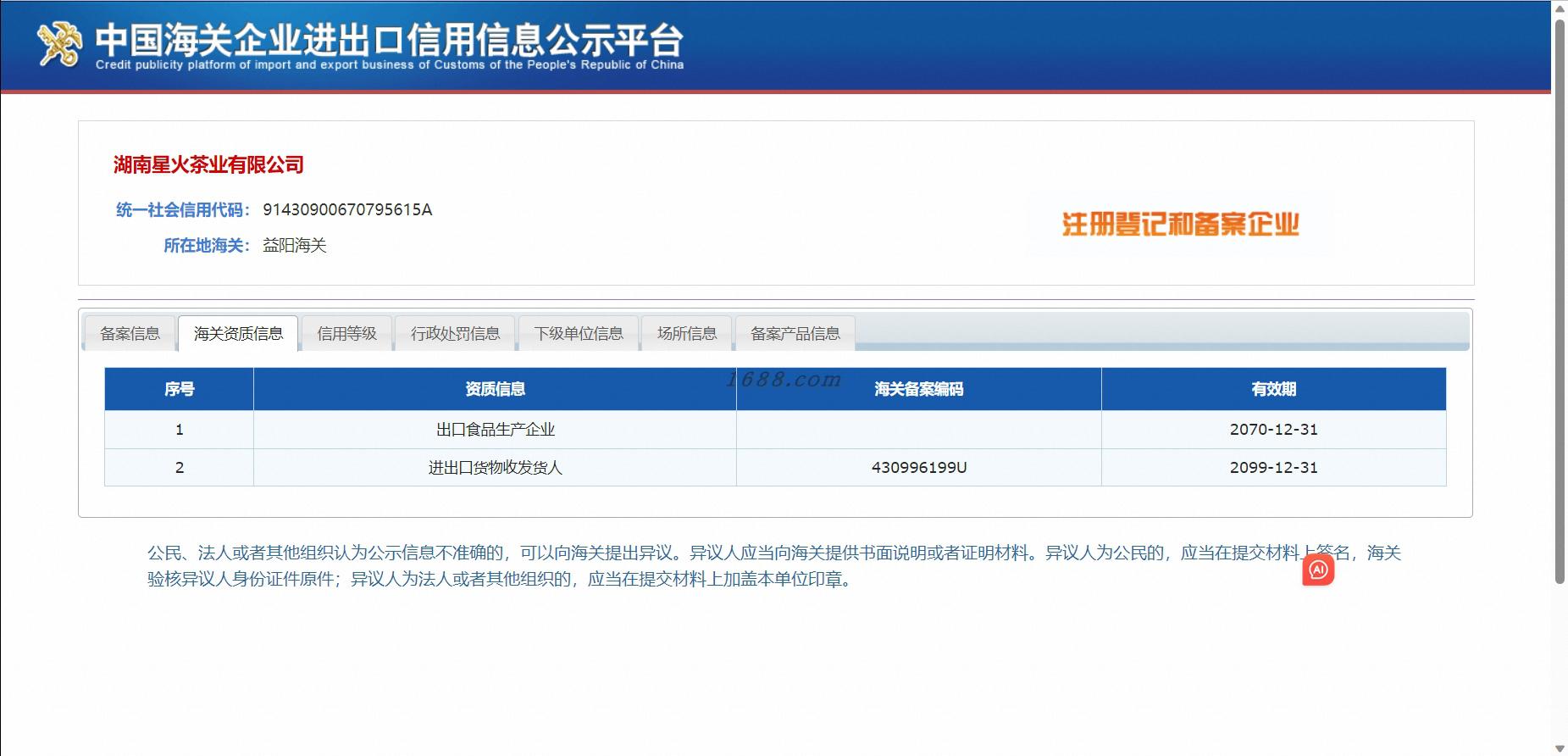Switch to the 备案信息 tab

[130, 333]
